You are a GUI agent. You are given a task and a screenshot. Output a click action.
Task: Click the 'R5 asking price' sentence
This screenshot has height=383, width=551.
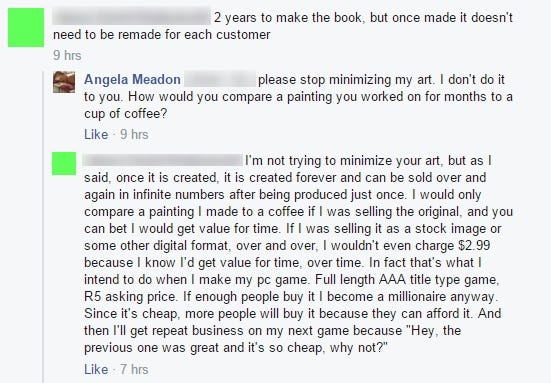tap(131, 297)
